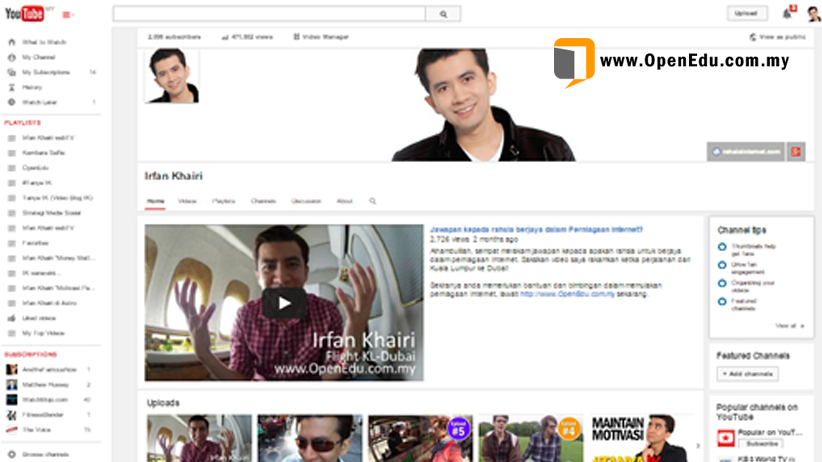Viewport: 822px width, 462px height.
Task: Subscribe to Popular on YouTube
Action: [x=762, y=444]
